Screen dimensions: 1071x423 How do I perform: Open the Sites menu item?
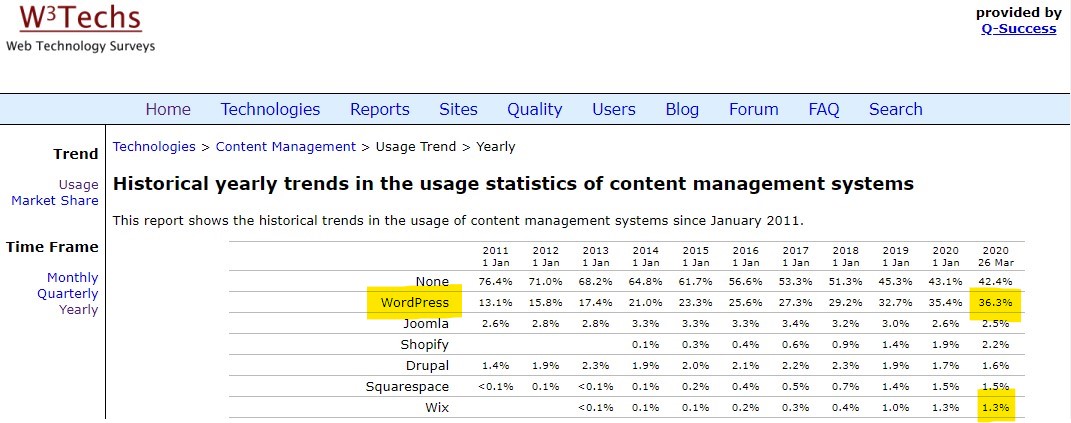coord(458,109)
